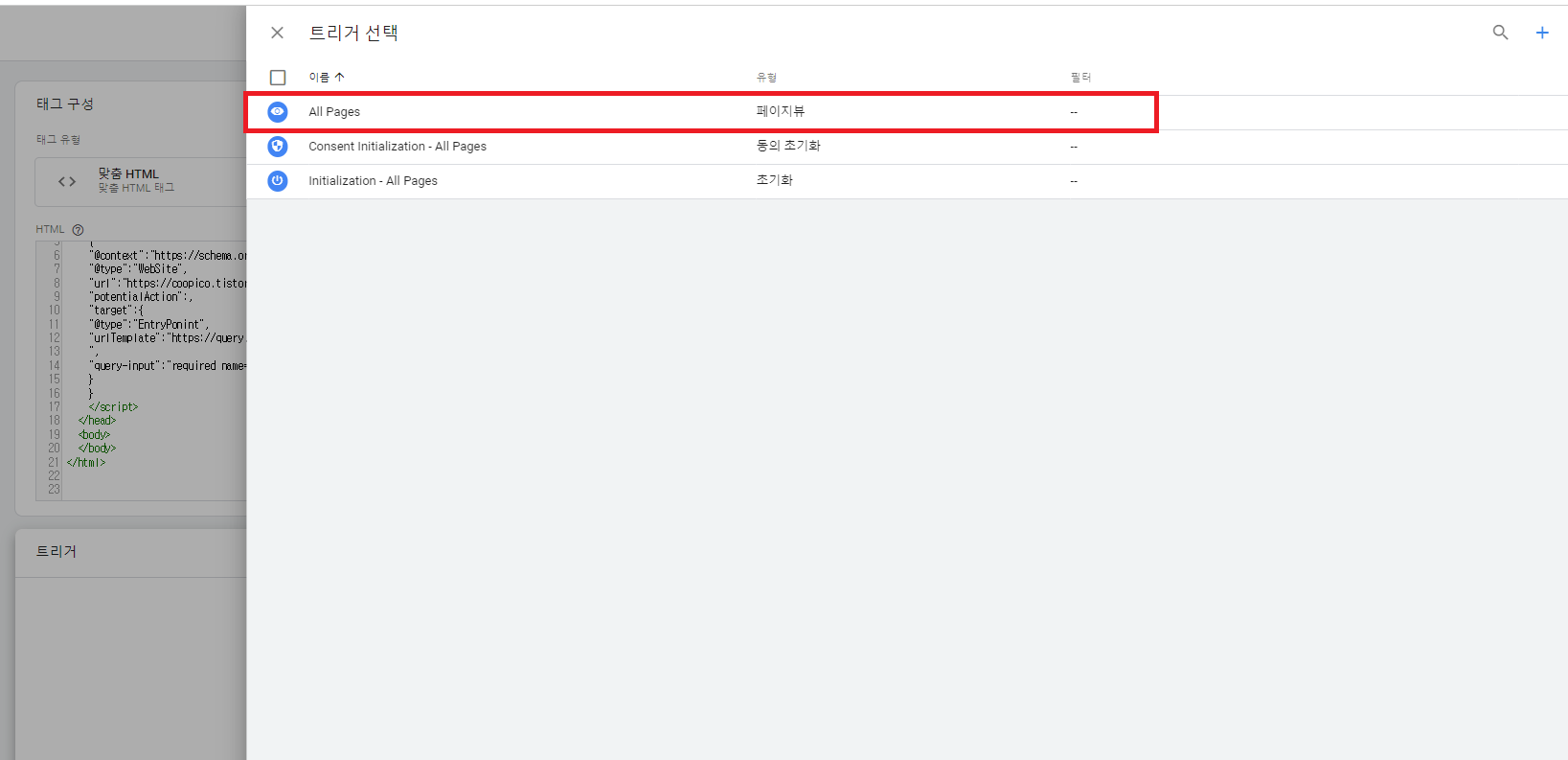
Task: Click the All Pages pageview eye icon
Action: tap(277, 112)
